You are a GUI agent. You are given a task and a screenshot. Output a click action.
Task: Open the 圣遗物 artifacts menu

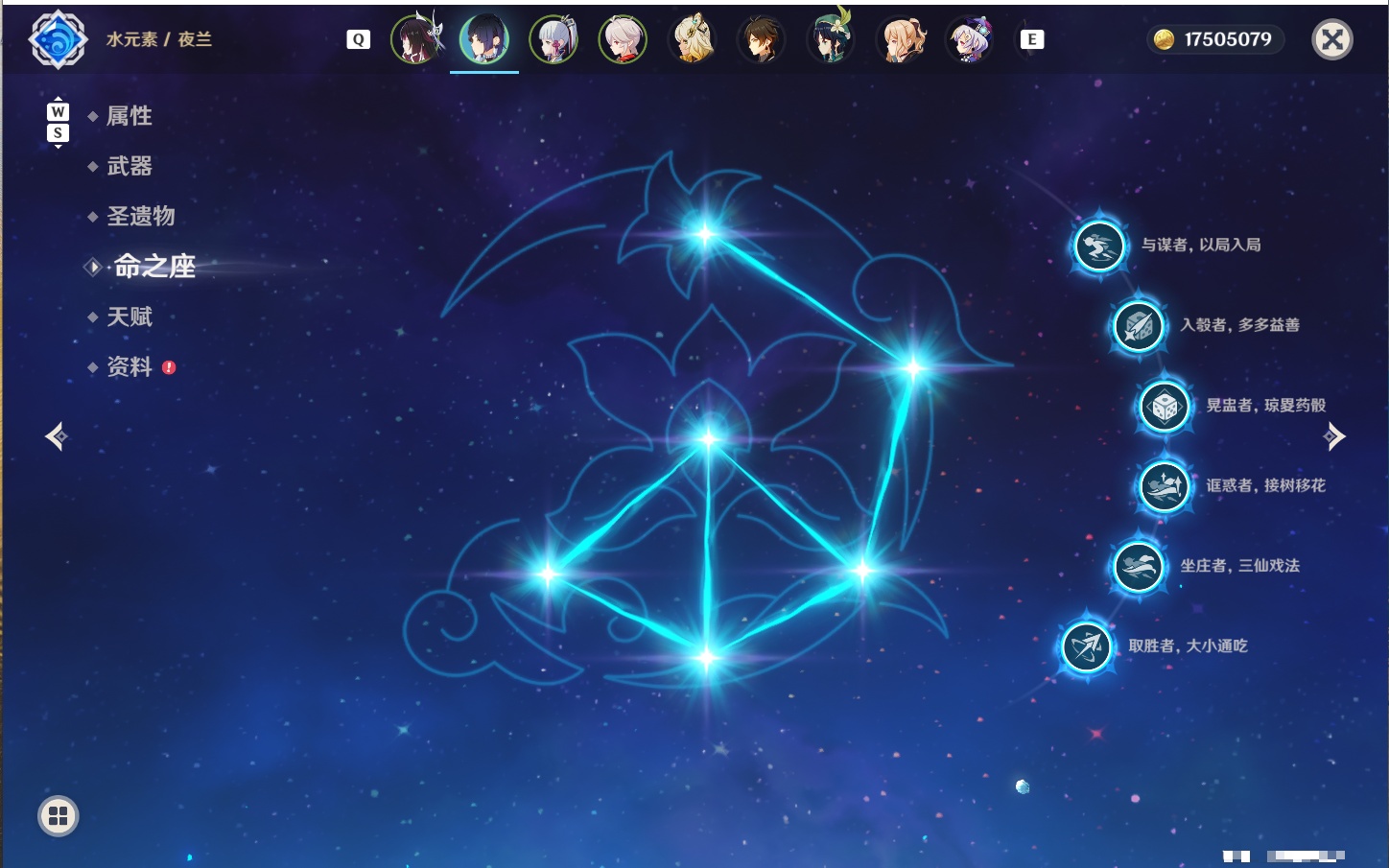tap(141, 216)
